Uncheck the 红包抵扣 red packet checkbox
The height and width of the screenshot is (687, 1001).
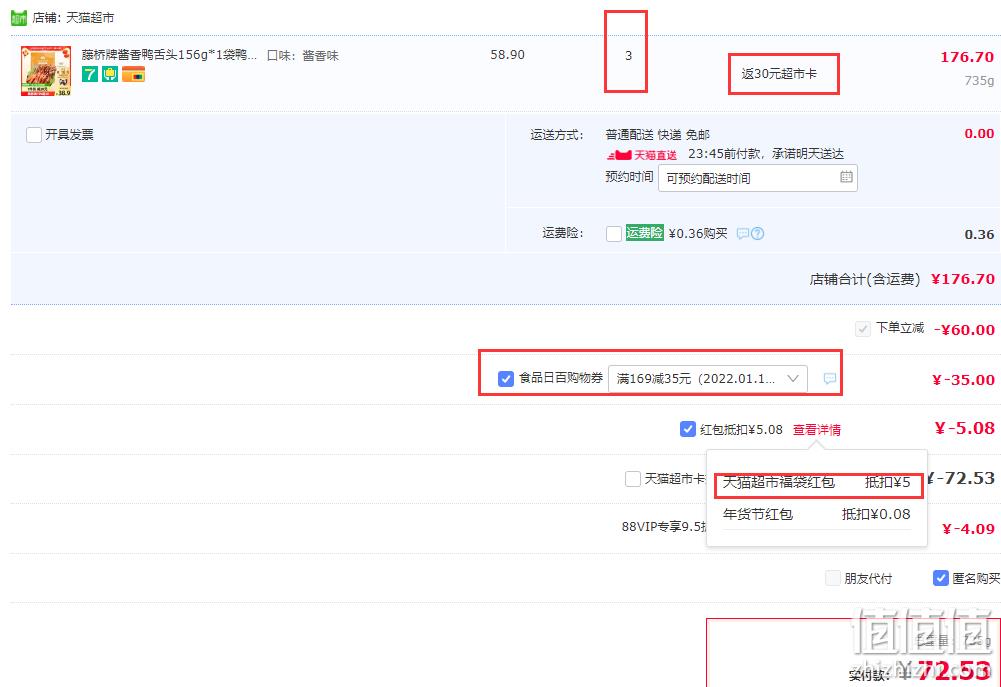pyautogui.click(x=688, y=429)
